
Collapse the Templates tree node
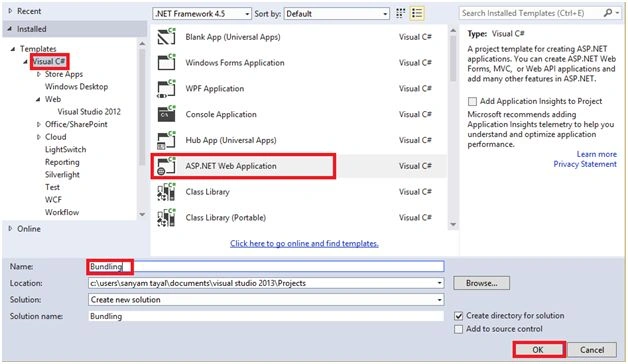click(x=13, y=49)
